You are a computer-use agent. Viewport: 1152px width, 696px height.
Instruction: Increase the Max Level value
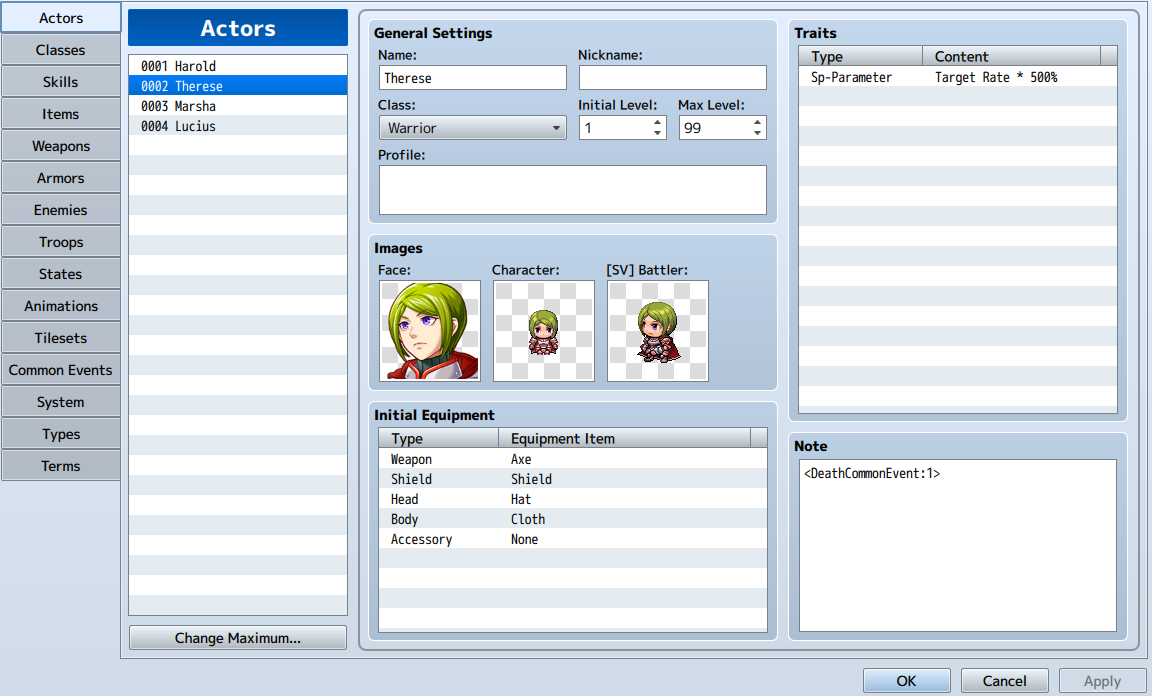click(757, 122)
